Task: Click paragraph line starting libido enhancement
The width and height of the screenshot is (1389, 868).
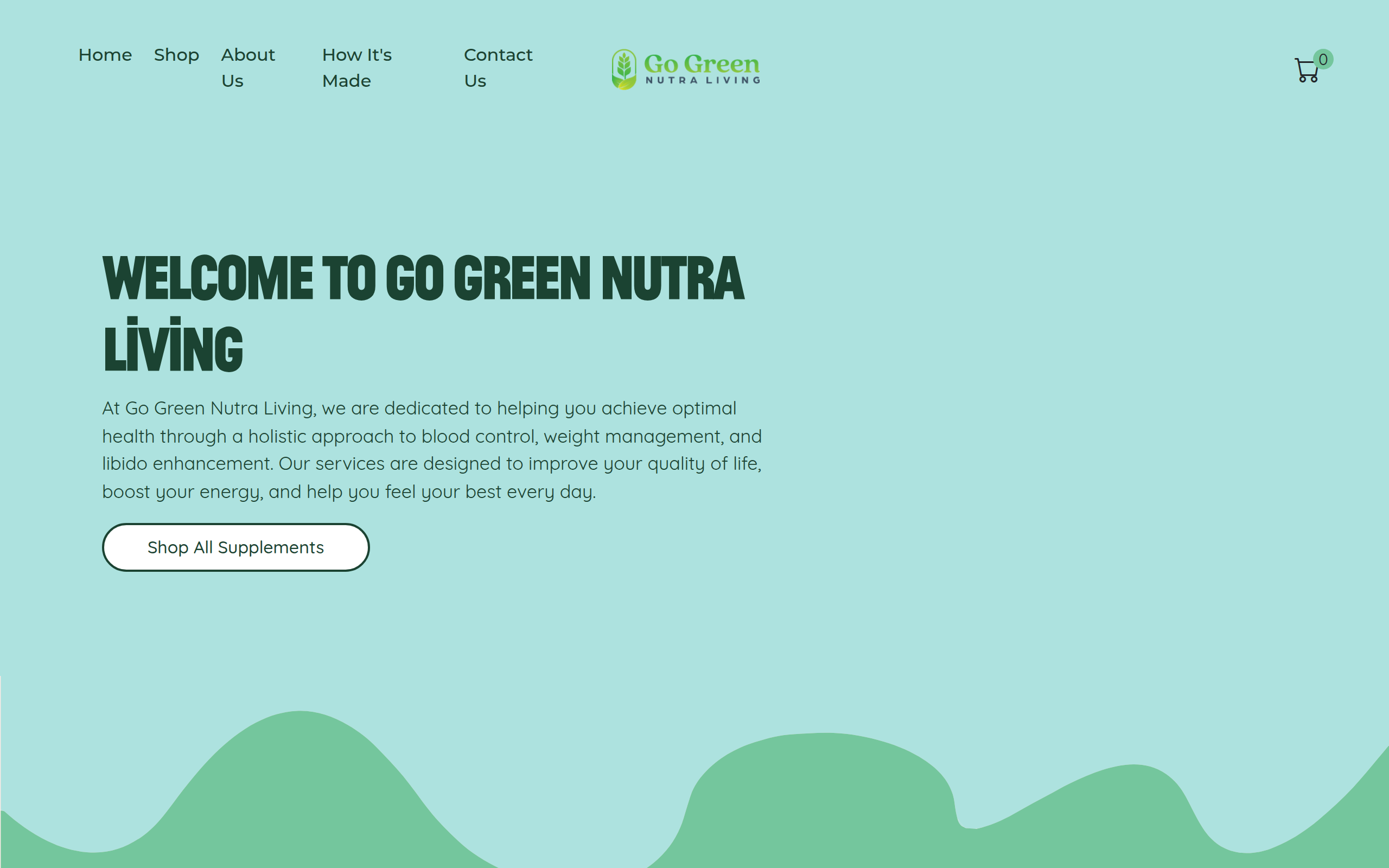Action: [432, 464]
